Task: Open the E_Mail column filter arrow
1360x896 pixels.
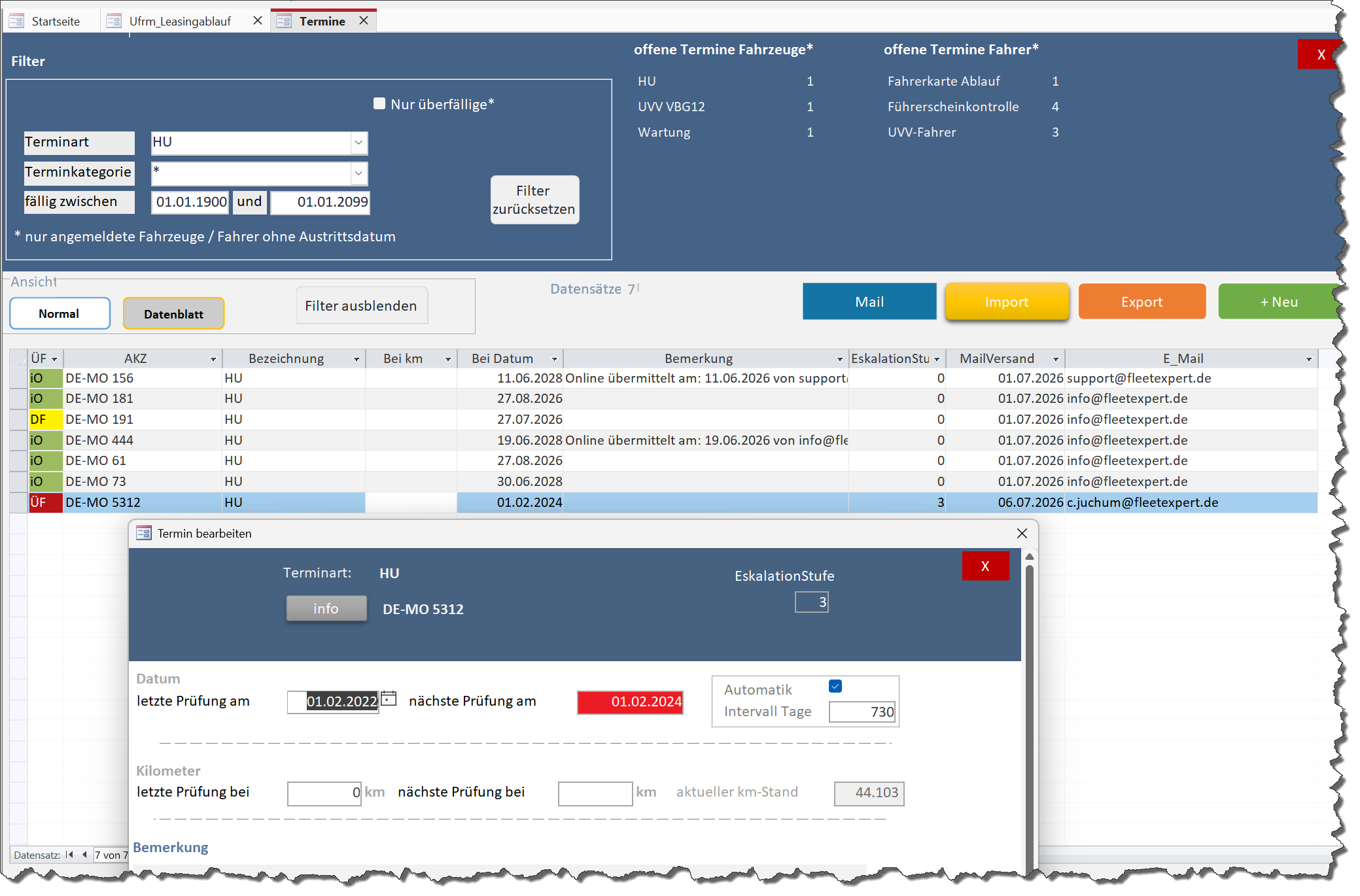Action: (1309, 359)
